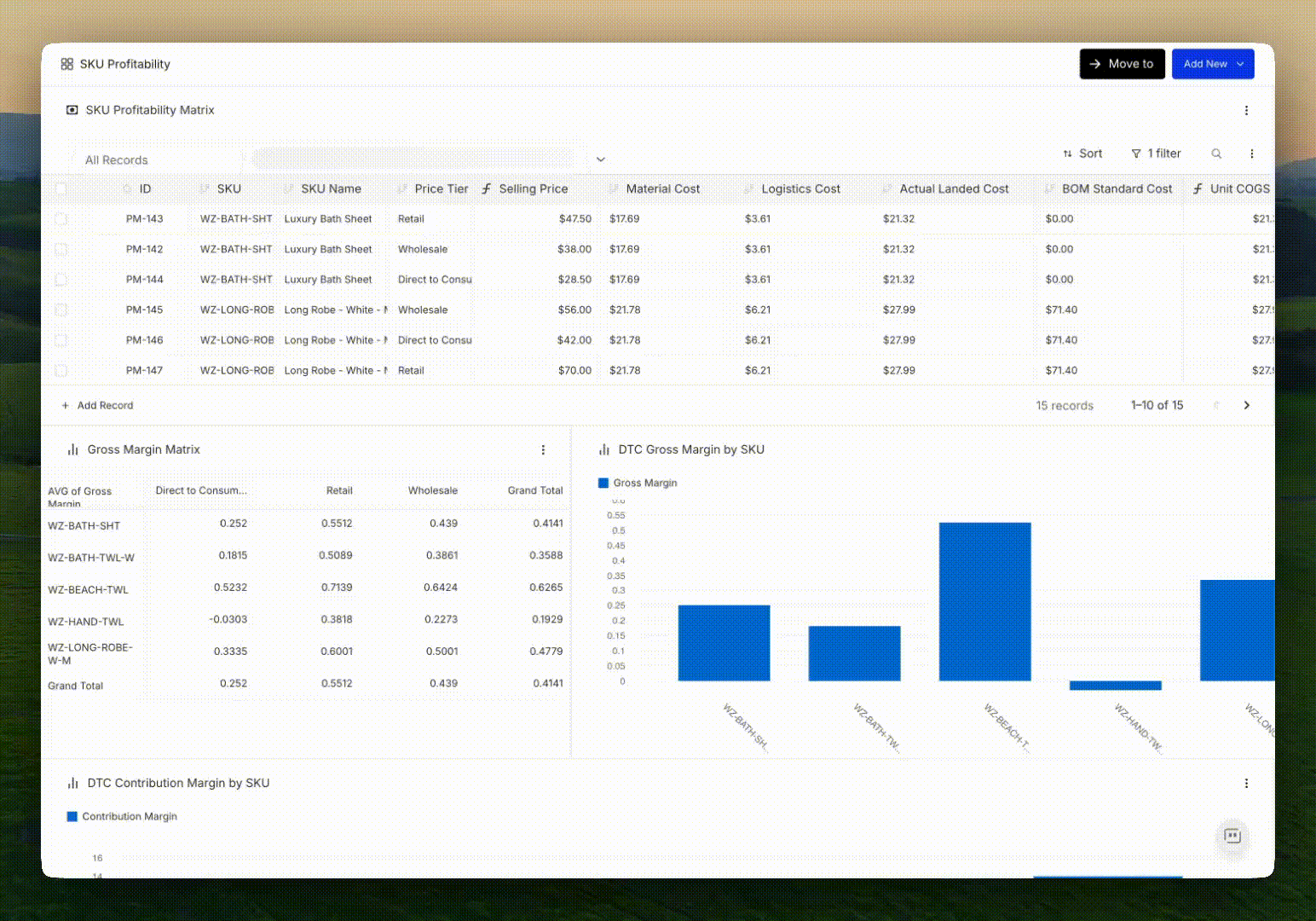Open table view options kebab next to search
The height and width of the screenshot is (921, 1316).
tap(1251, 153)
